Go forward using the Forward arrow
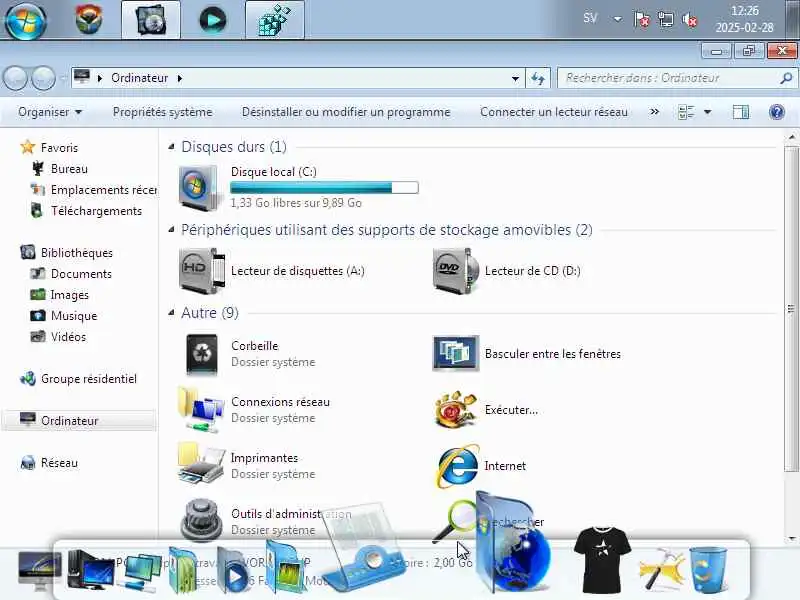This screenshot has height=600, width=800. point(43,78)
